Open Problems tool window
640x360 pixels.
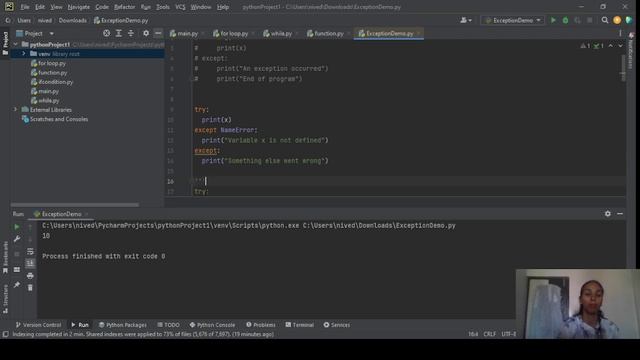click(x=261, y=325)
